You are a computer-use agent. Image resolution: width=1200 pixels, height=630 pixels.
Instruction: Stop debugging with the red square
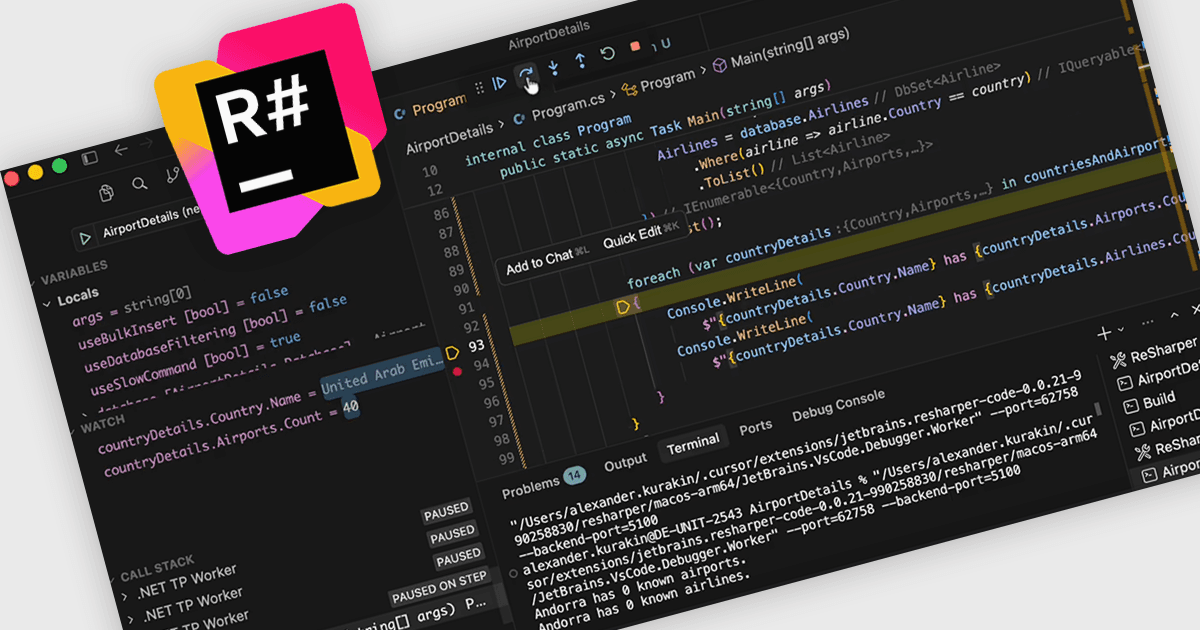635,47
